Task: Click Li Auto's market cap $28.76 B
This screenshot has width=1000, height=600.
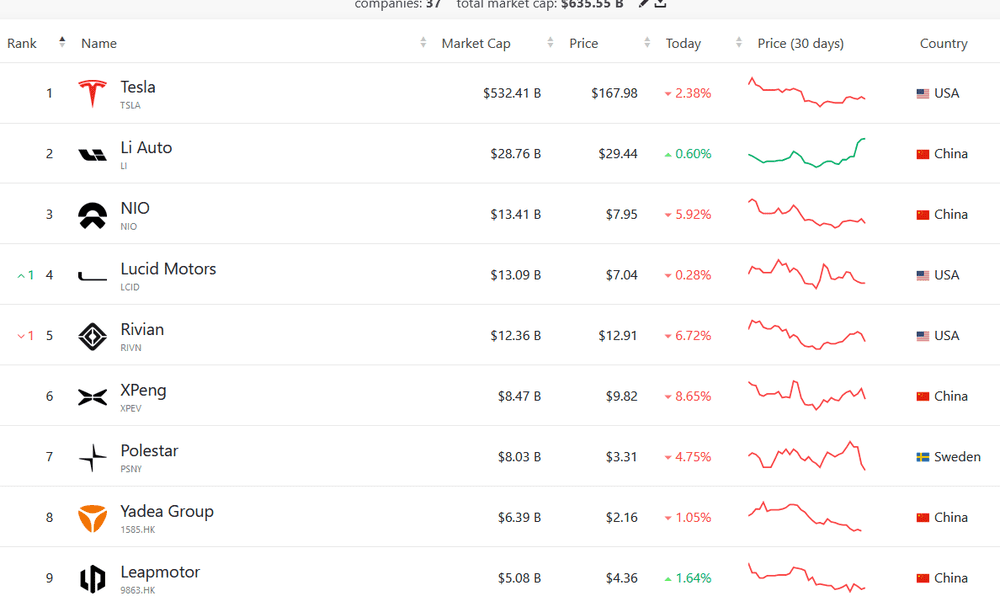Action: (516, 154)
